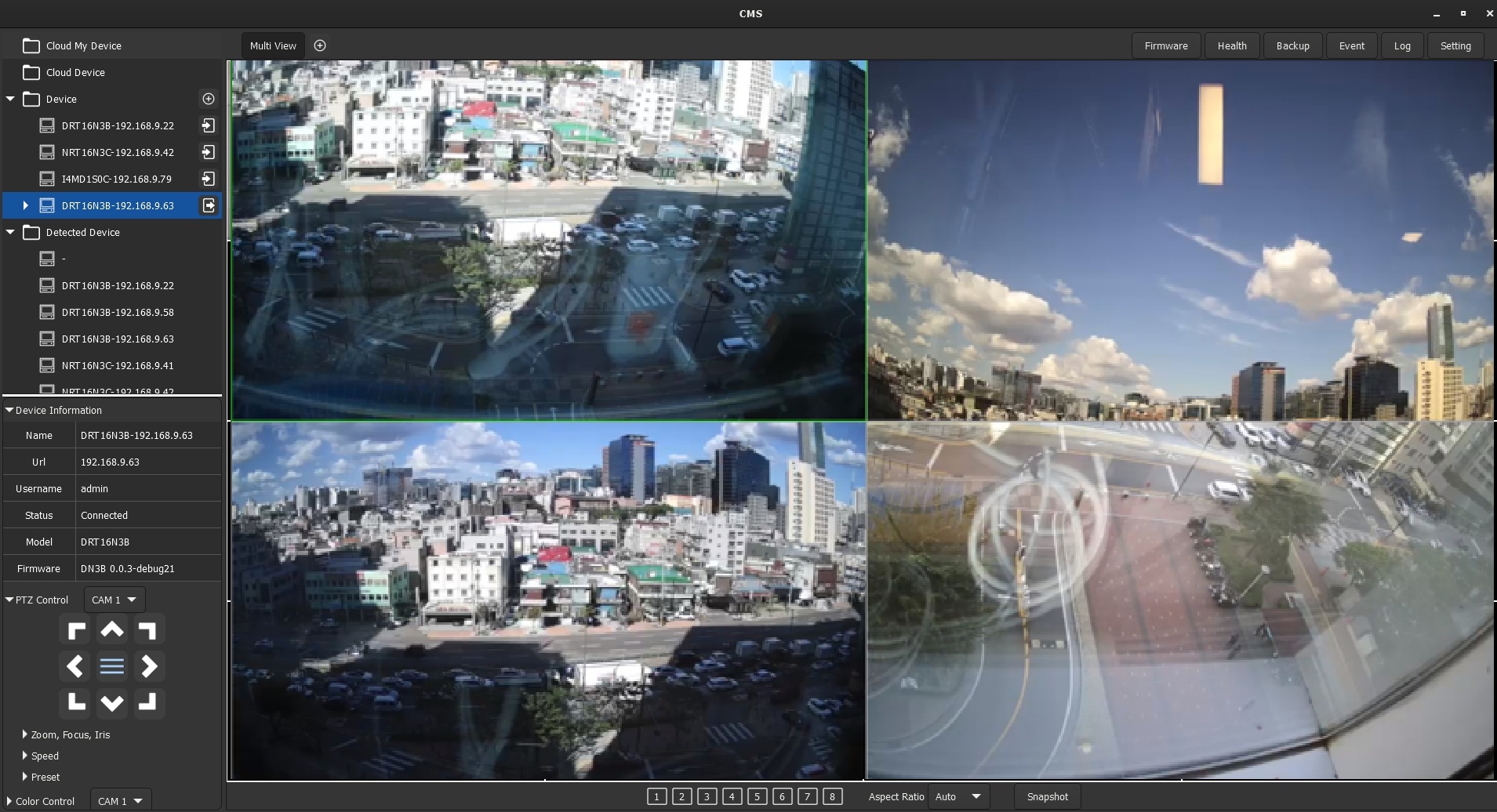The width and height of the screenshot is (1497, 812).
Task: Click the PTZ up arrow
Action: tap(112, 629)
